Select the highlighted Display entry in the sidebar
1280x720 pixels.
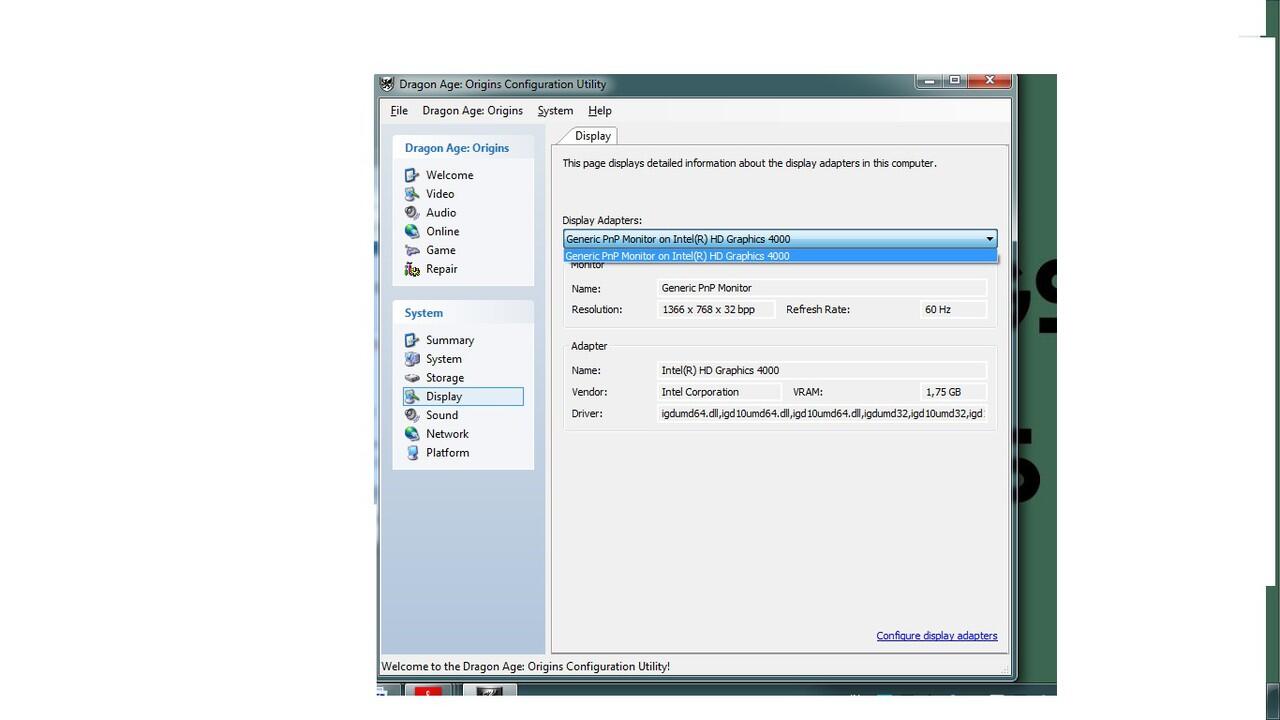pos(463,396)
